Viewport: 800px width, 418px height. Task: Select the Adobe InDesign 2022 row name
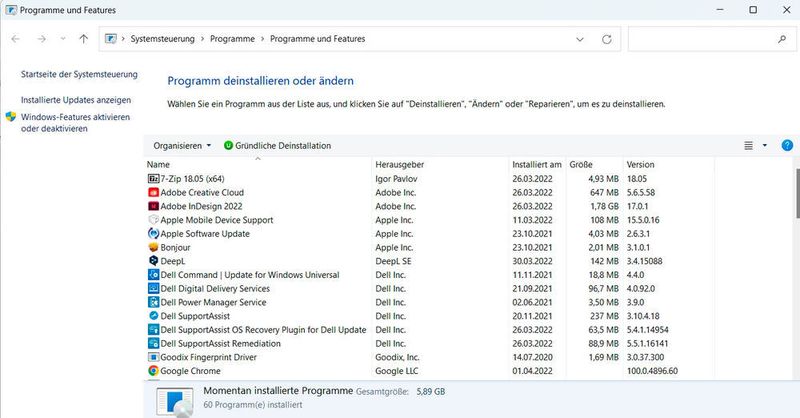tap(201, 206)
